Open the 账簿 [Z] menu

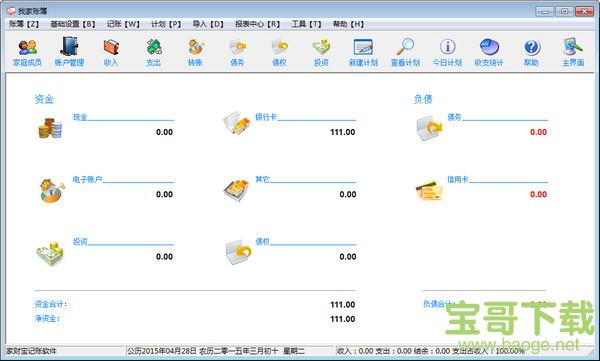coord(24,24)
